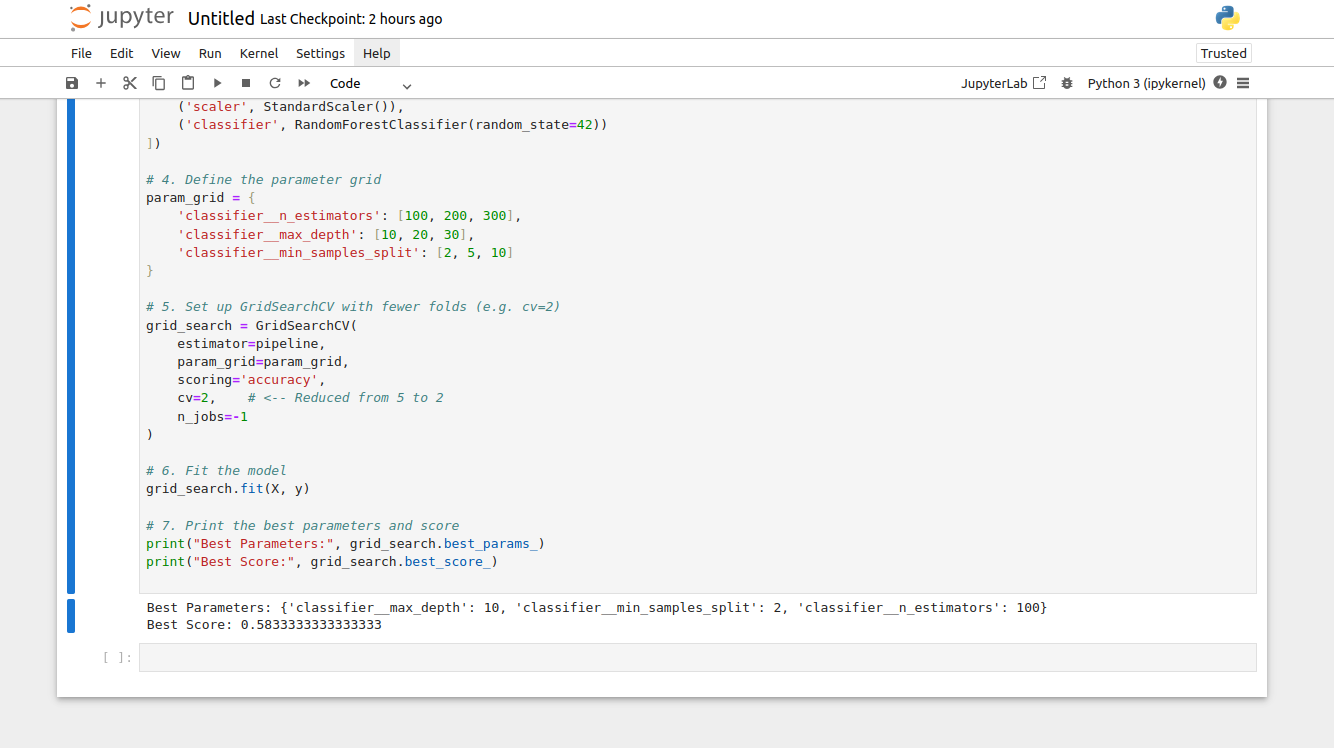Save the notebook with the floppy disk icon

72,83
